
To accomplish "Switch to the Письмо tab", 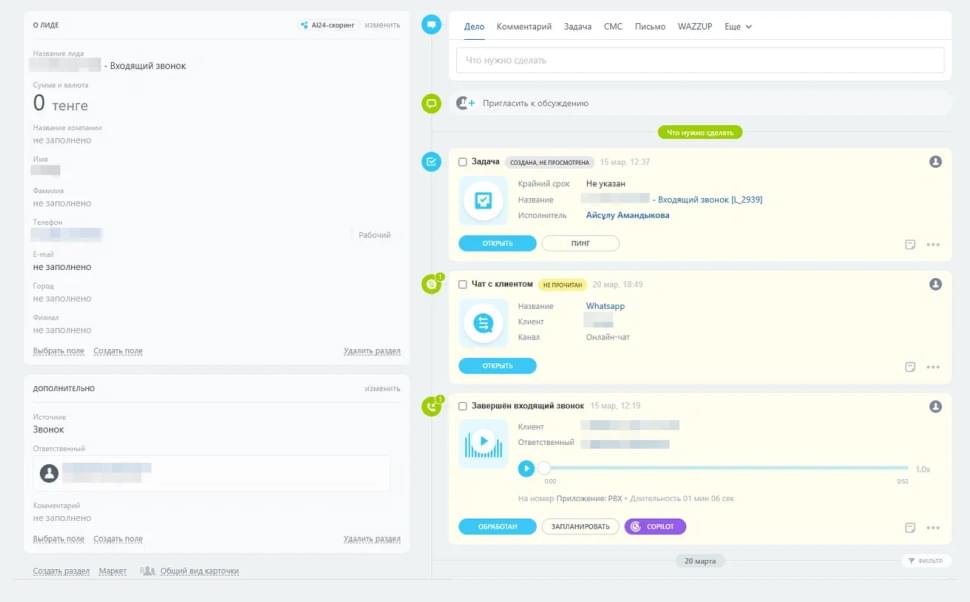I will click(650, 27).
